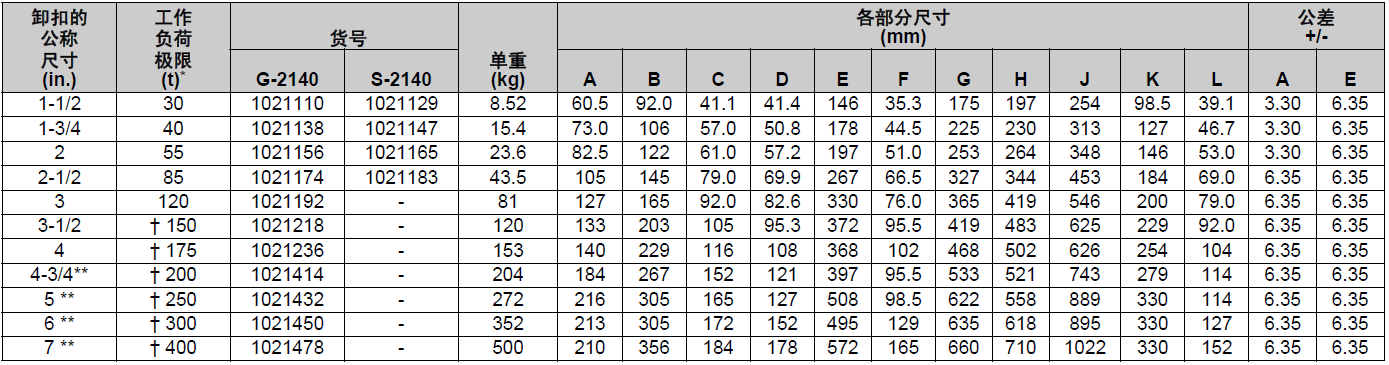Click the 1-1/2 size row label
Viewport: 1389px width, 365px height.
[60, 104]
